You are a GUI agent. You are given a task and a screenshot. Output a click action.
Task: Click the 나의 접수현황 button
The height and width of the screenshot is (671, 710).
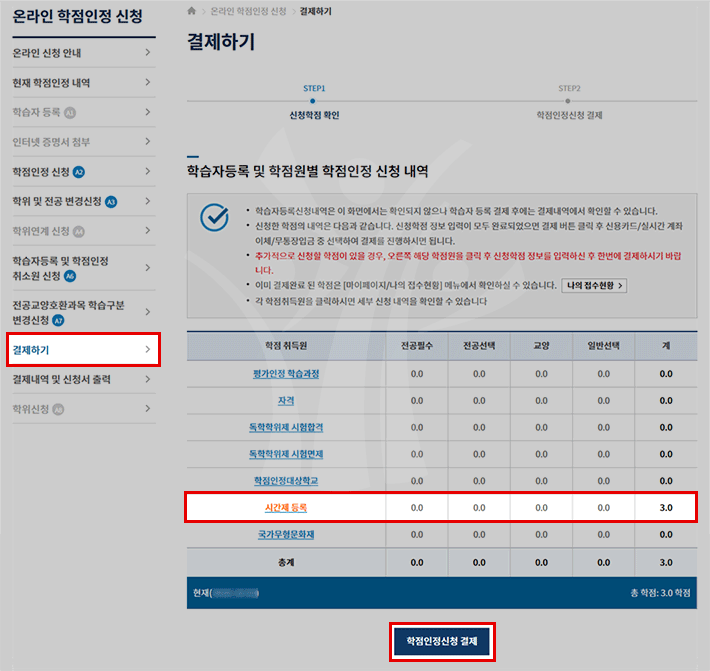pyautogui.click(x=595, y=286)
